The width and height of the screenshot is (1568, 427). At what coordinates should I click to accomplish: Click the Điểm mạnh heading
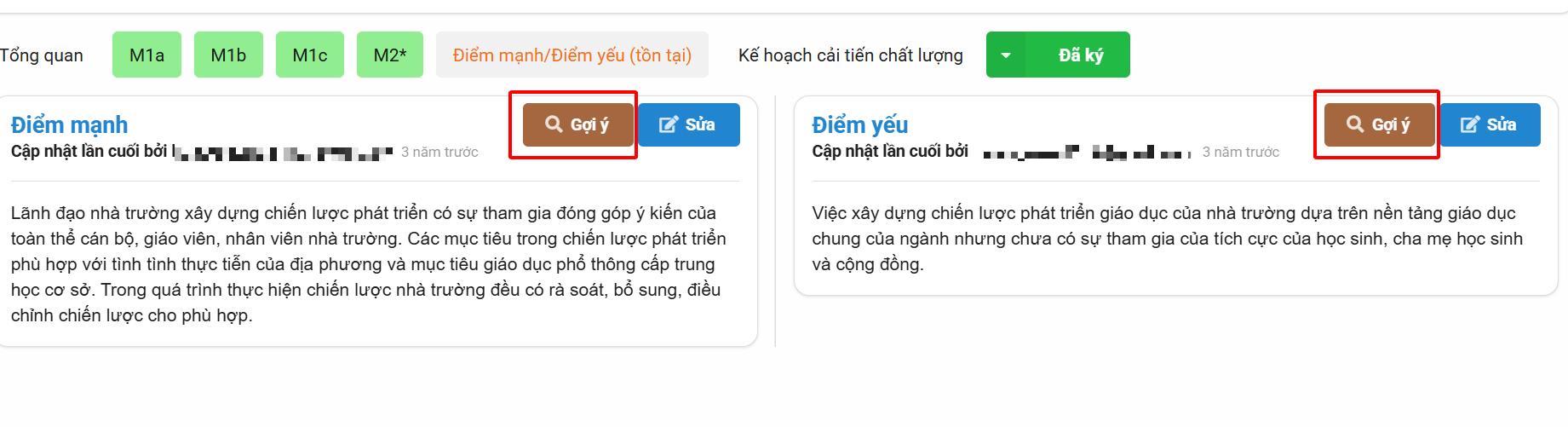click(70, 124)
